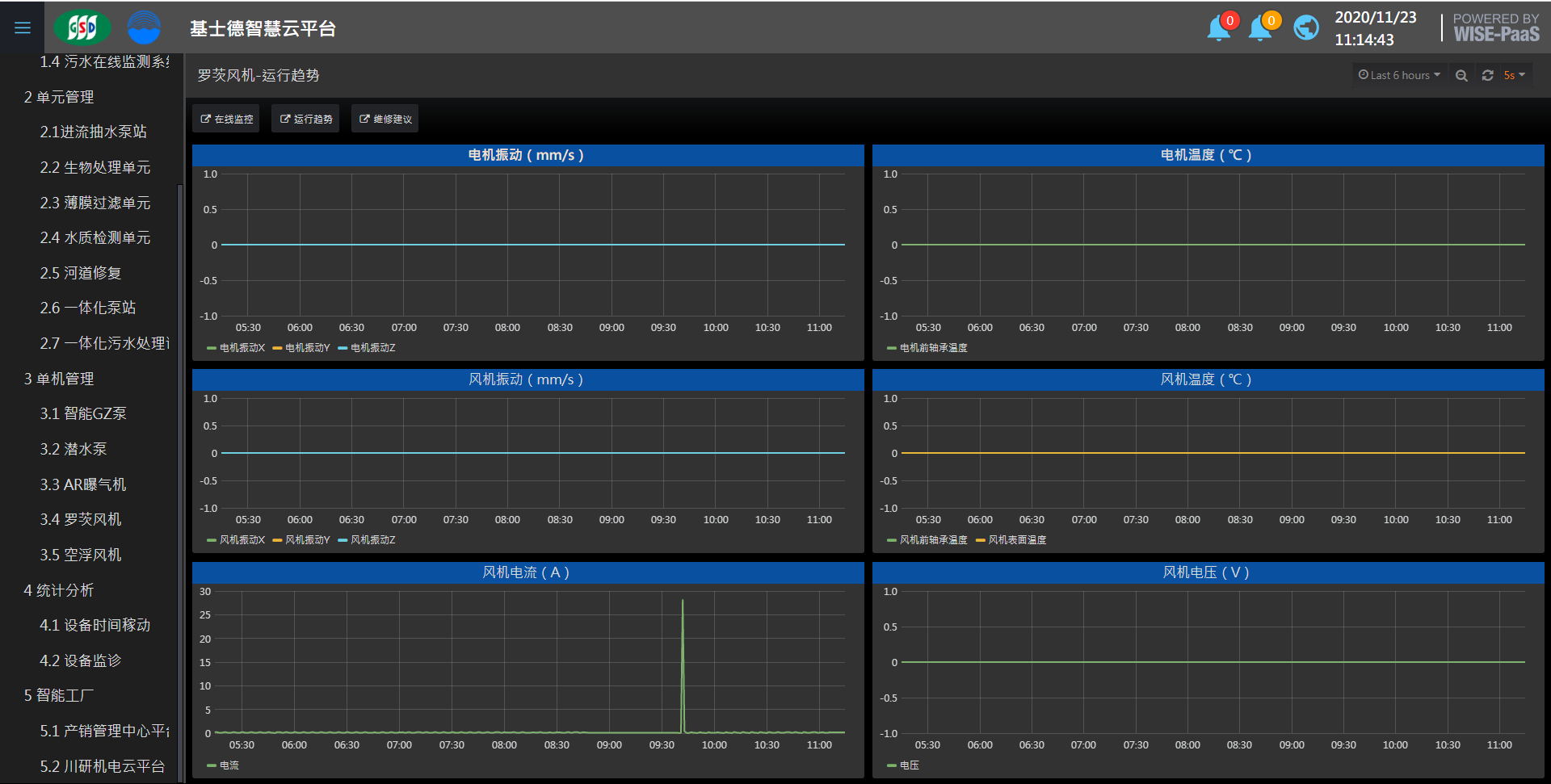Open the hamburger menu icon
Image resolution: width=1551 pixels, height=784 pixels.
pyautogui.click(x=23, y=28)
